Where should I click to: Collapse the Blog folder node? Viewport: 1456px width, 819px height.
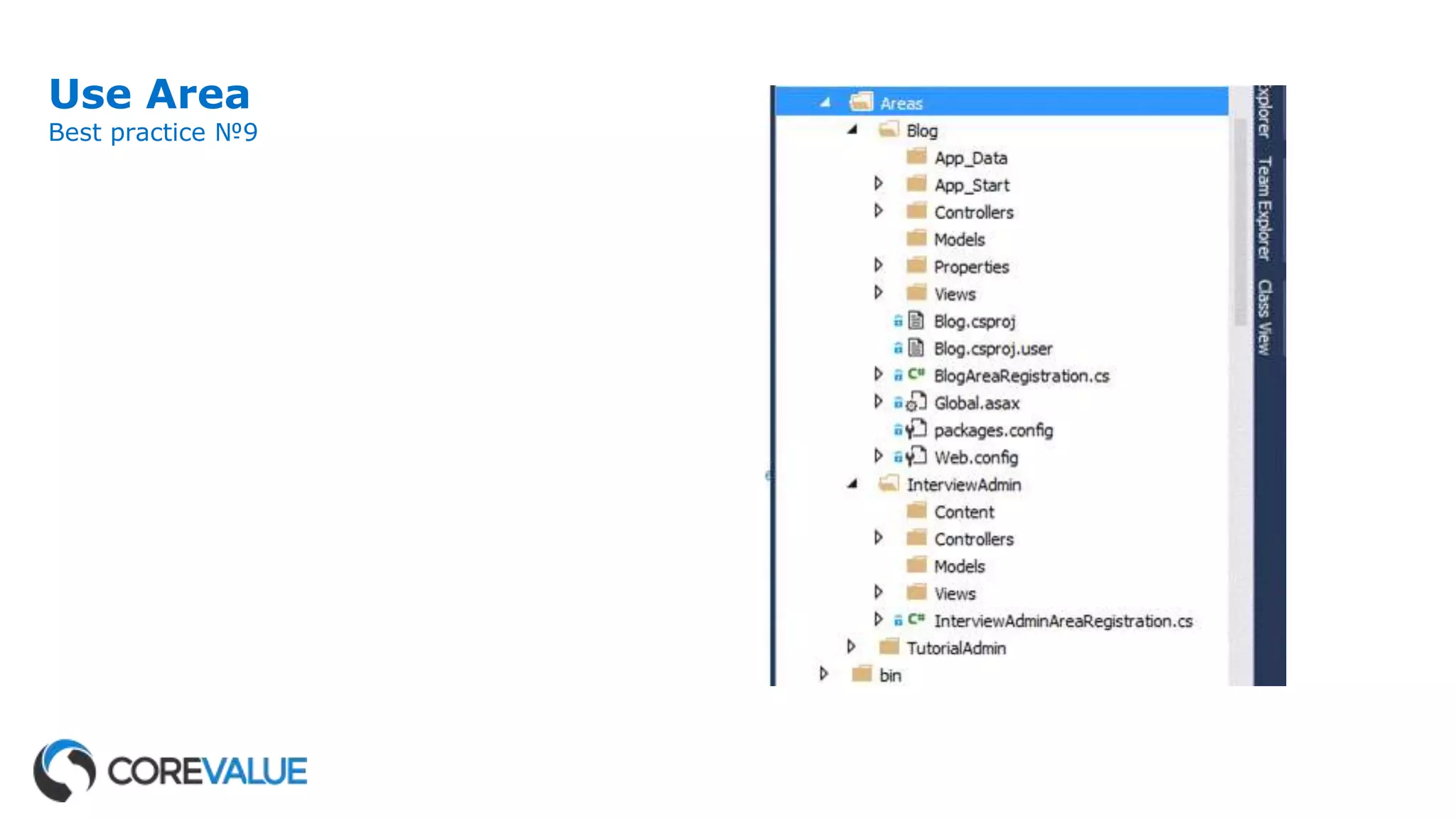tap(852, 130)
